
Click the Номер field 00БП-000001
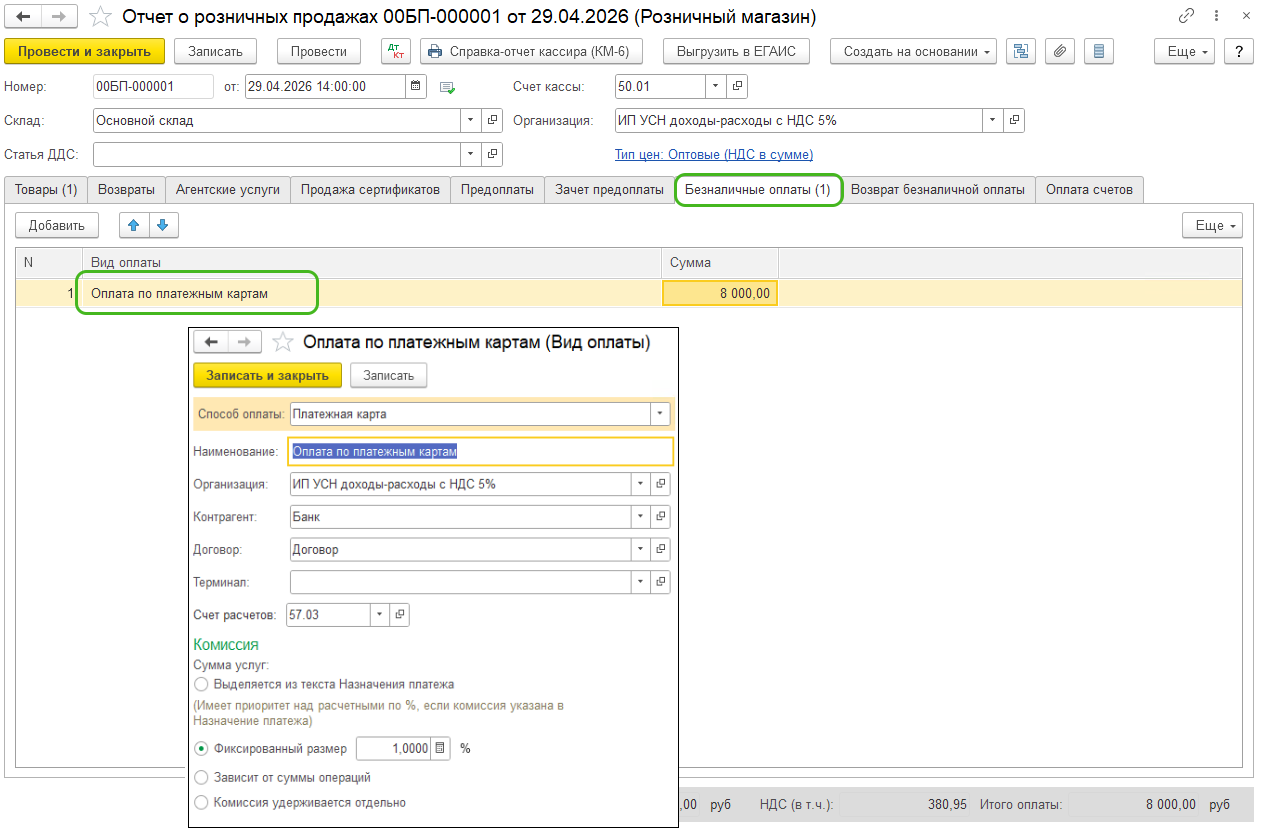(x=153, y=87)
